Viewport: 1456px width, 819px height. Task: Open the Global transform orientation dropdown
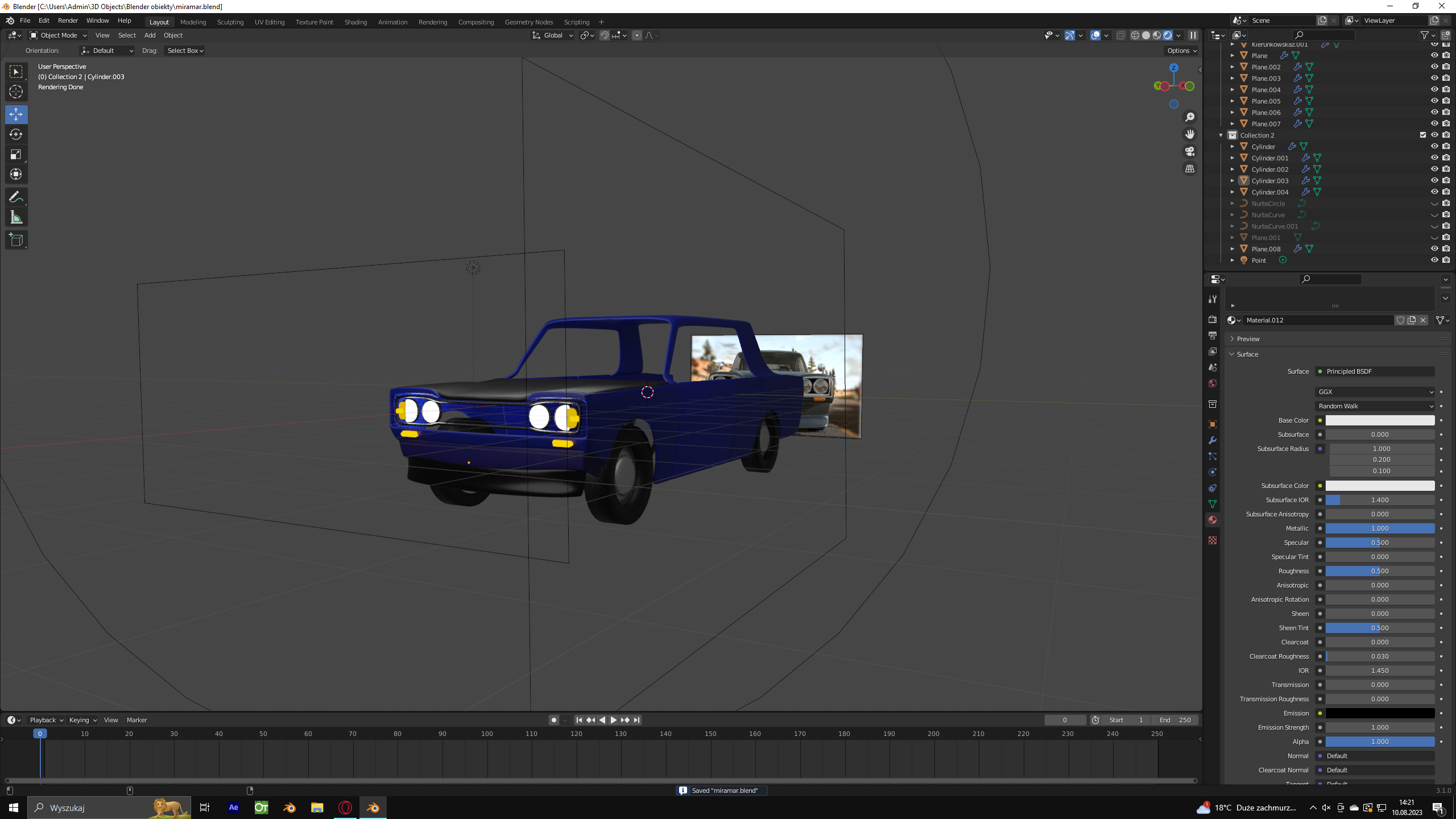tap(553, 35)
